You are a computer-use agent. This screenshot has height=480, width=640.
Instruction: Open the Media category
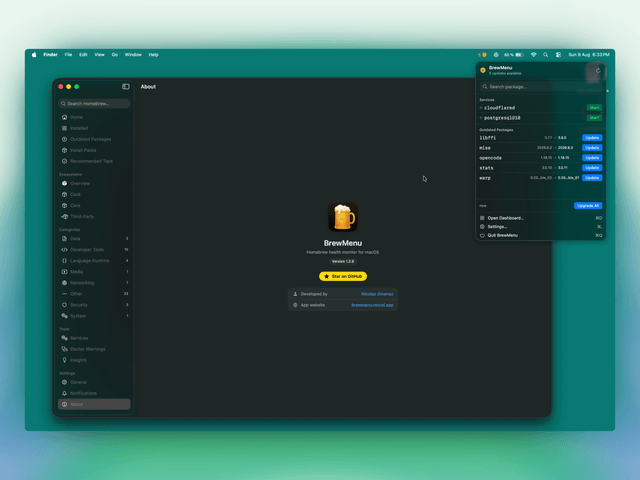tap(94, 271)
